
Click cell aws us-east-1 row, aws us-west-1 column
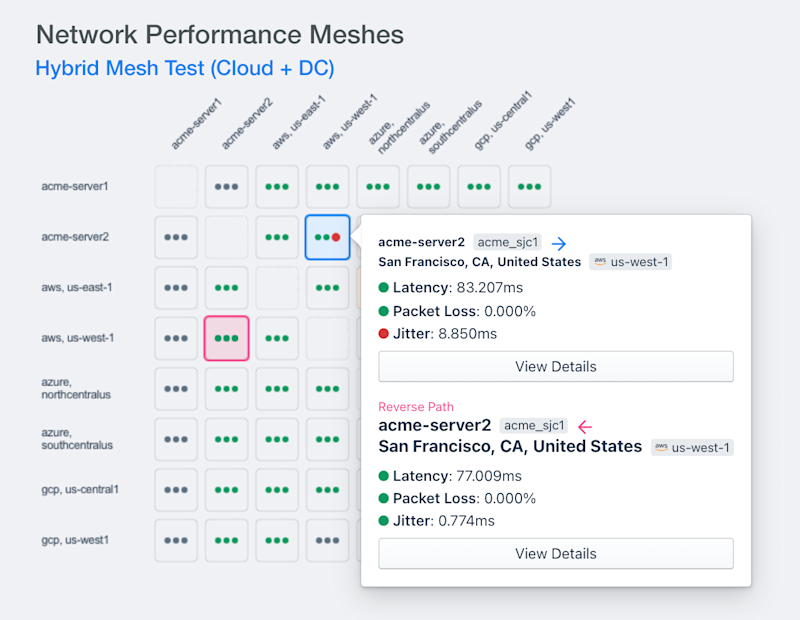[328, 288]
